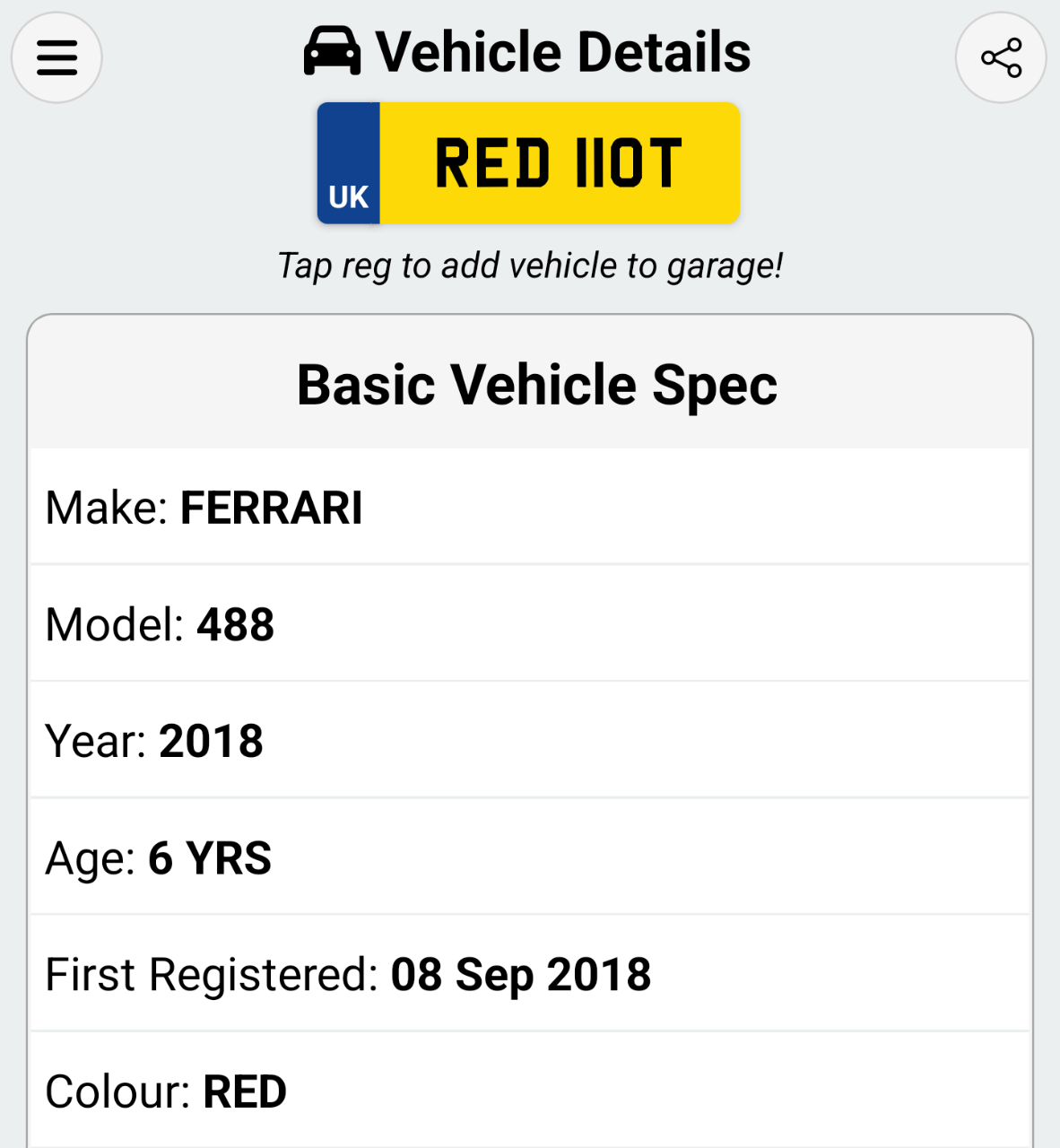Viewport: 1060px width, 1148px height.
Task: Select the FERRARI make value
Action: click(x=271, y=508)
